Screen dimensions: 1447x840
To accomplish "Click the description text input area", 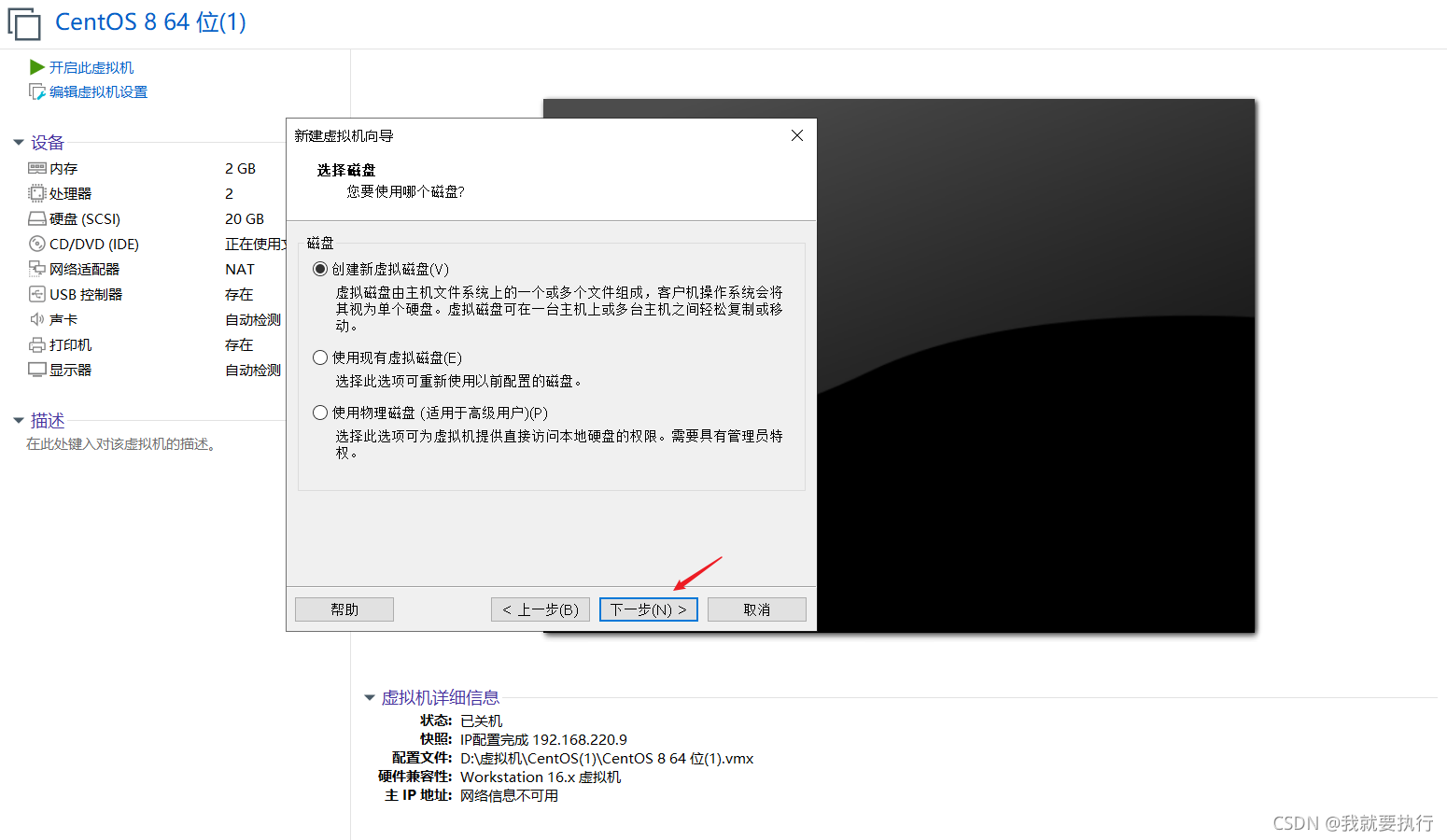I will coord(121,444).
